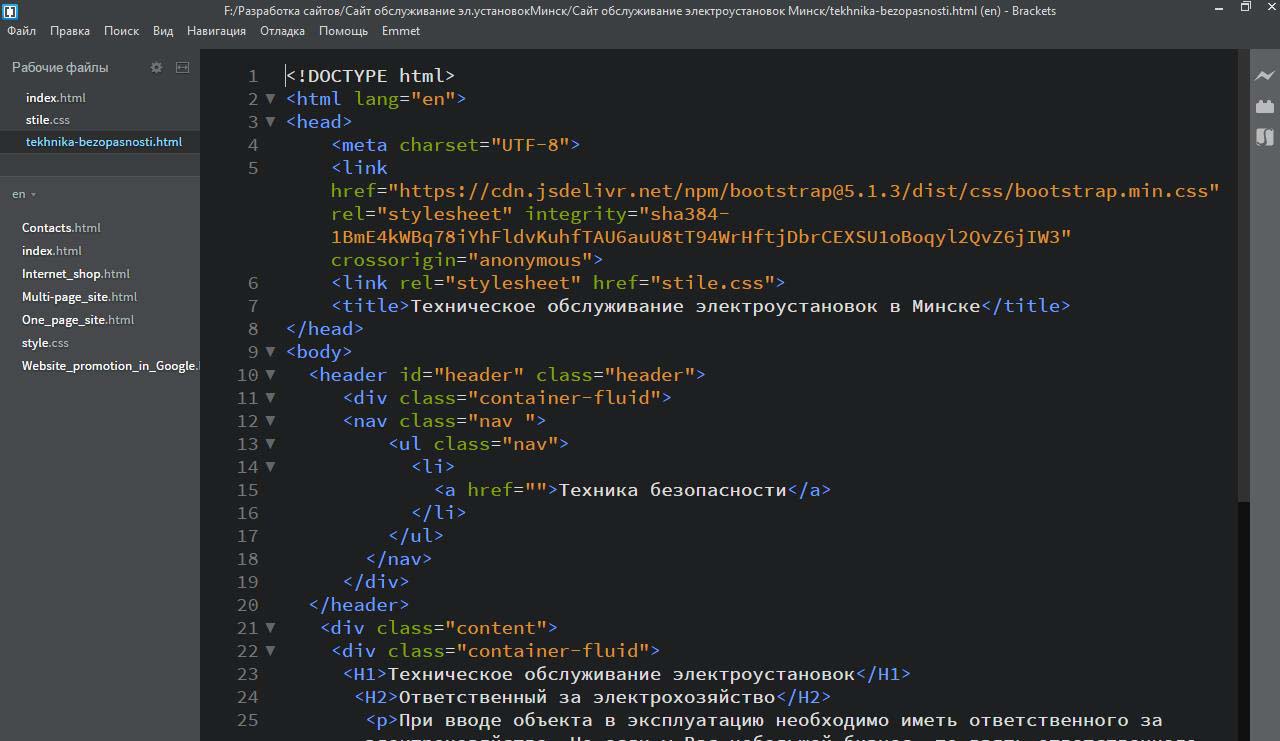Fold the head section on line 3
Viewport: 1280px width, 741px height.
pyautogui.click(x=270, y=122)
